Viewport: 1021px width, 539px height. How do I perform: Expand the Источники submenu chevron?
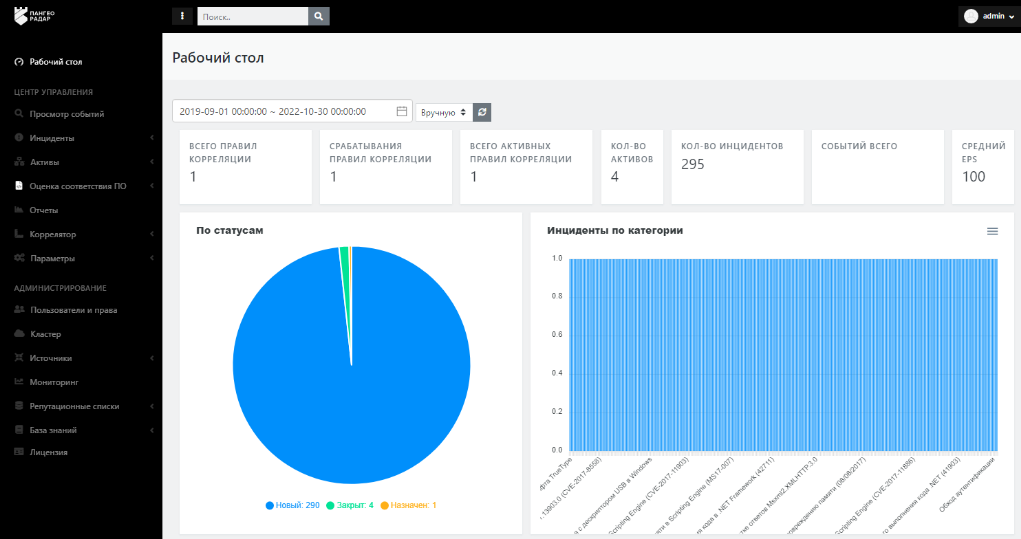pyautogui.click(x=152, y=358)
